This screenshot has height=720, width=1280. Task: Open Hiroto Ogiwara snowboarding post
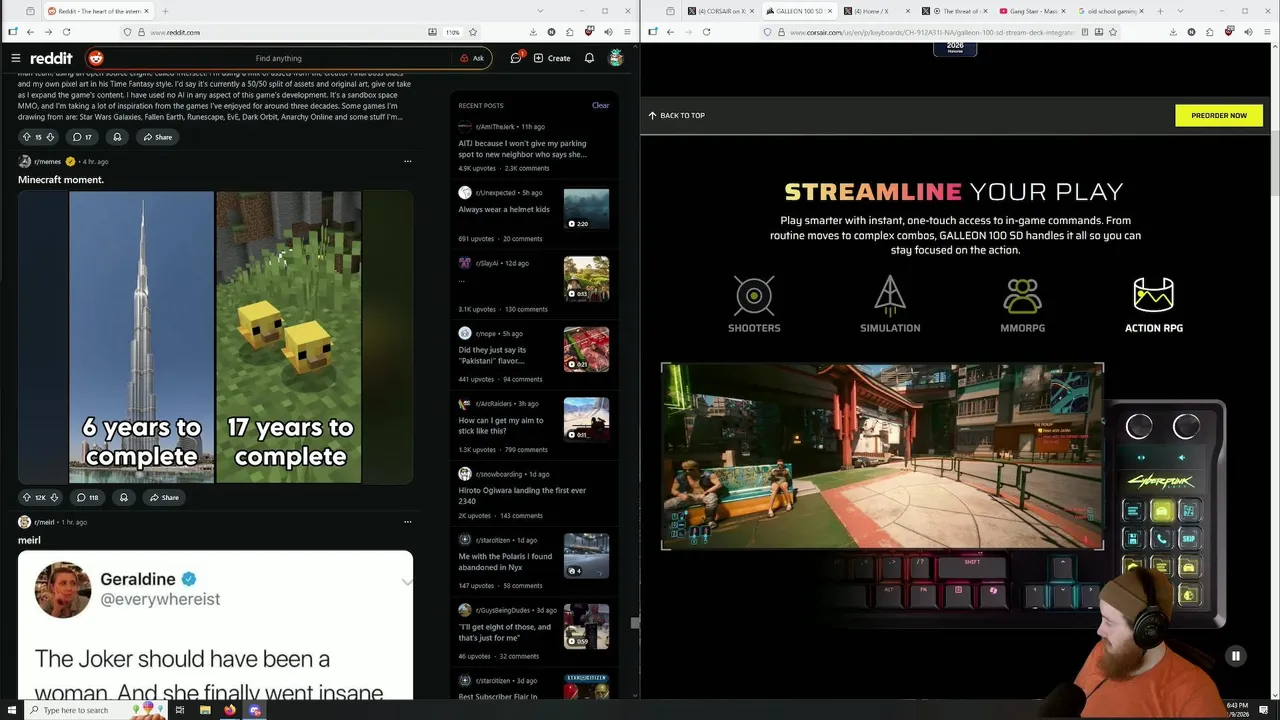click(x=522, y=495)
